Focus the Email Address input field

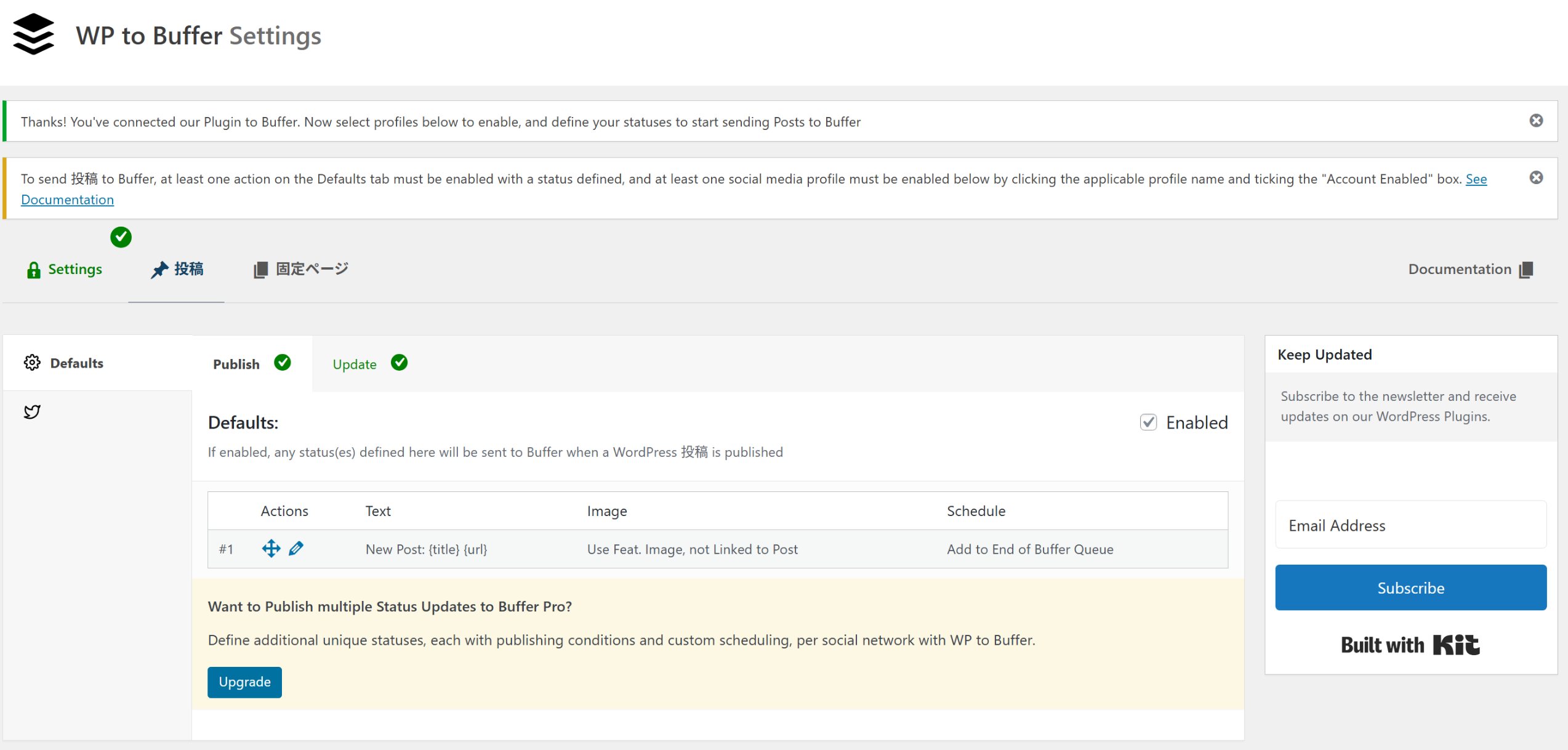click(1410, 525)
